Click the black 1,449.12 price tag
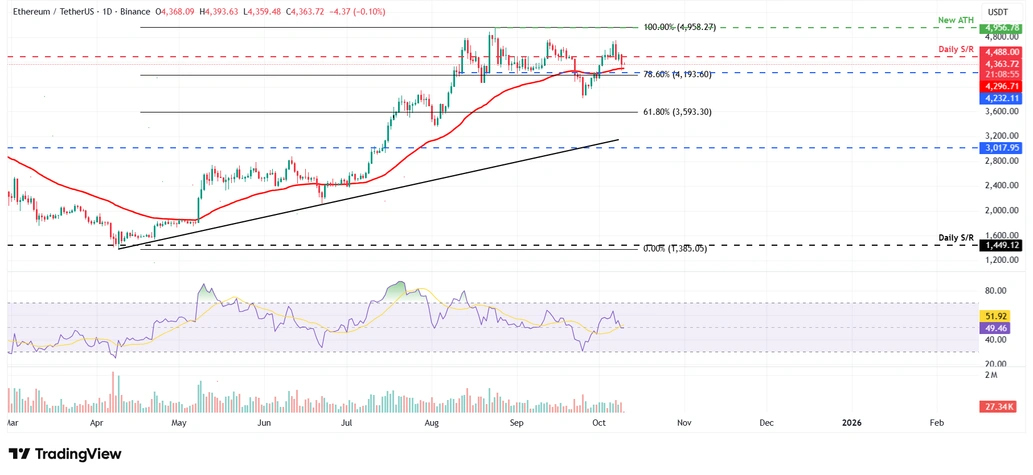 pos(1002,245)
